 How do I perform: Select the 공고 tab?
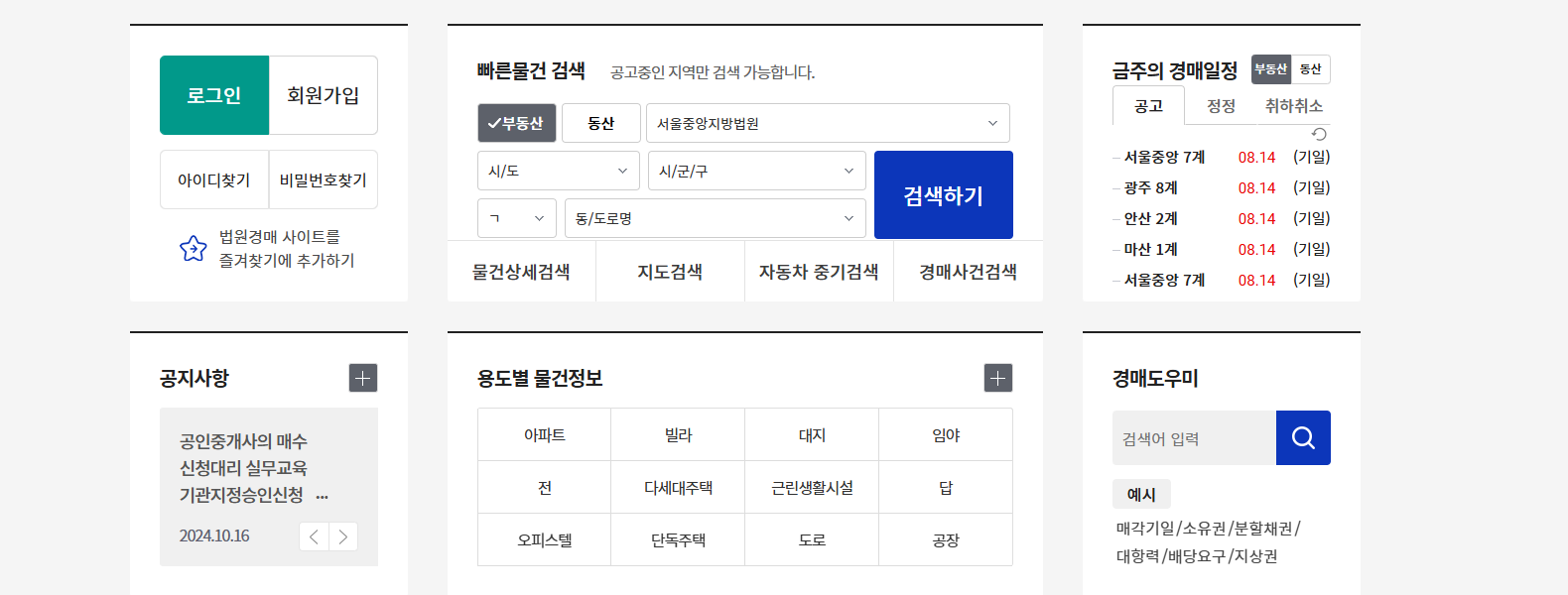point(1149,106)
